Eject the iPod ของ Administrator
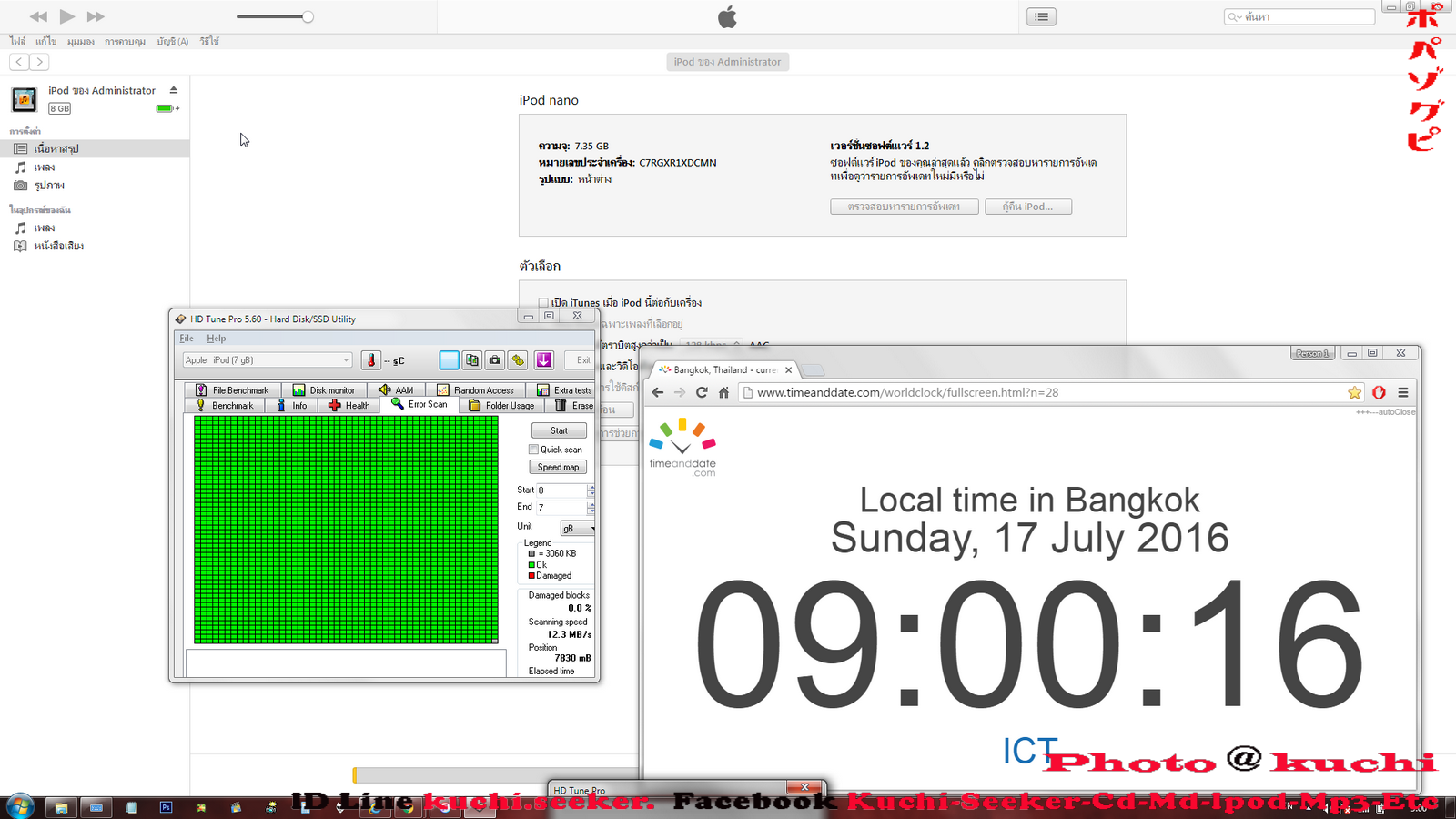This screenshot has width=1456, height=819. [174, 90]
